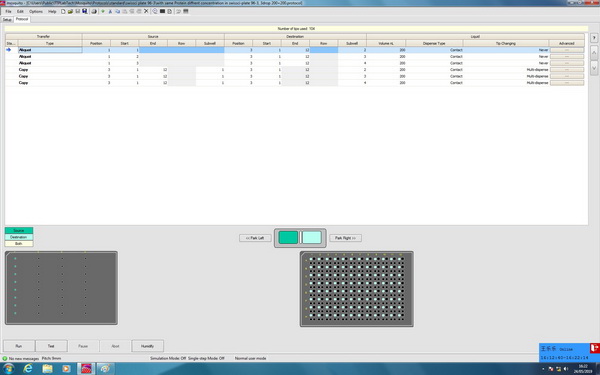Click the New file icon in toolbar
The width and height of the screenshot is (600, 375).
click(63, 11)
